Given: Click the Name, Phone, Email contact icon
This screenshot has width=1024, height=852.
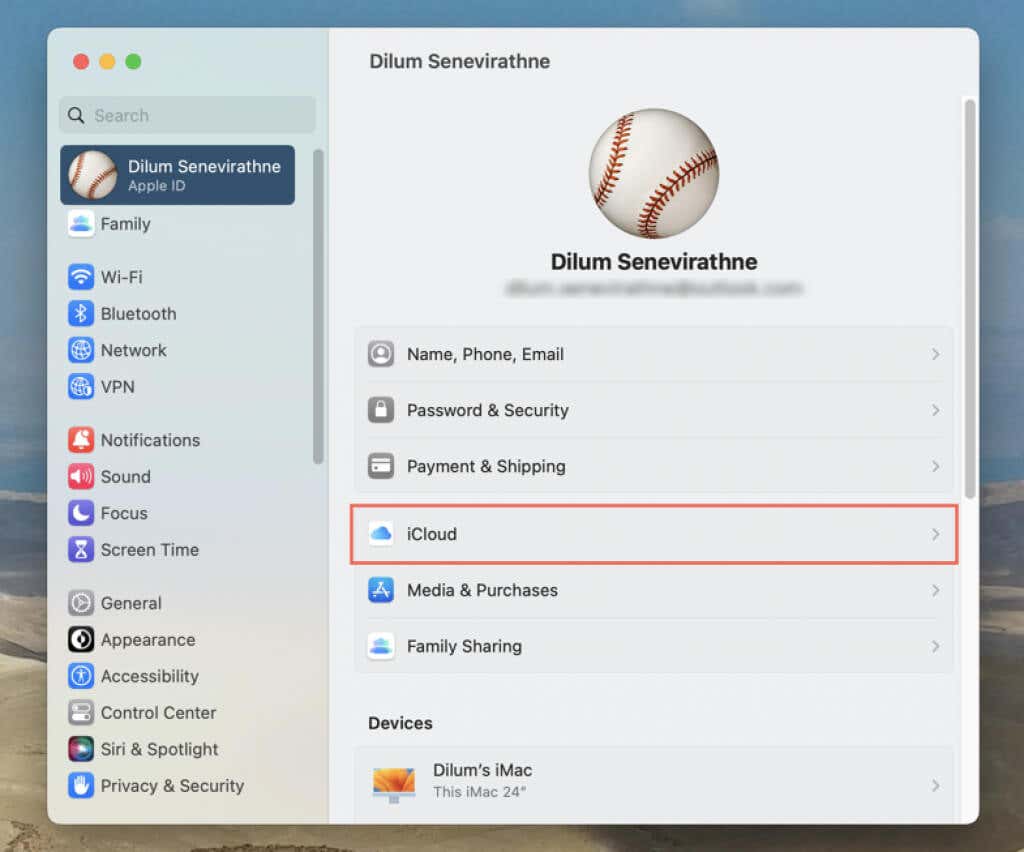Looking at the screenshot, I should [381, 354].
